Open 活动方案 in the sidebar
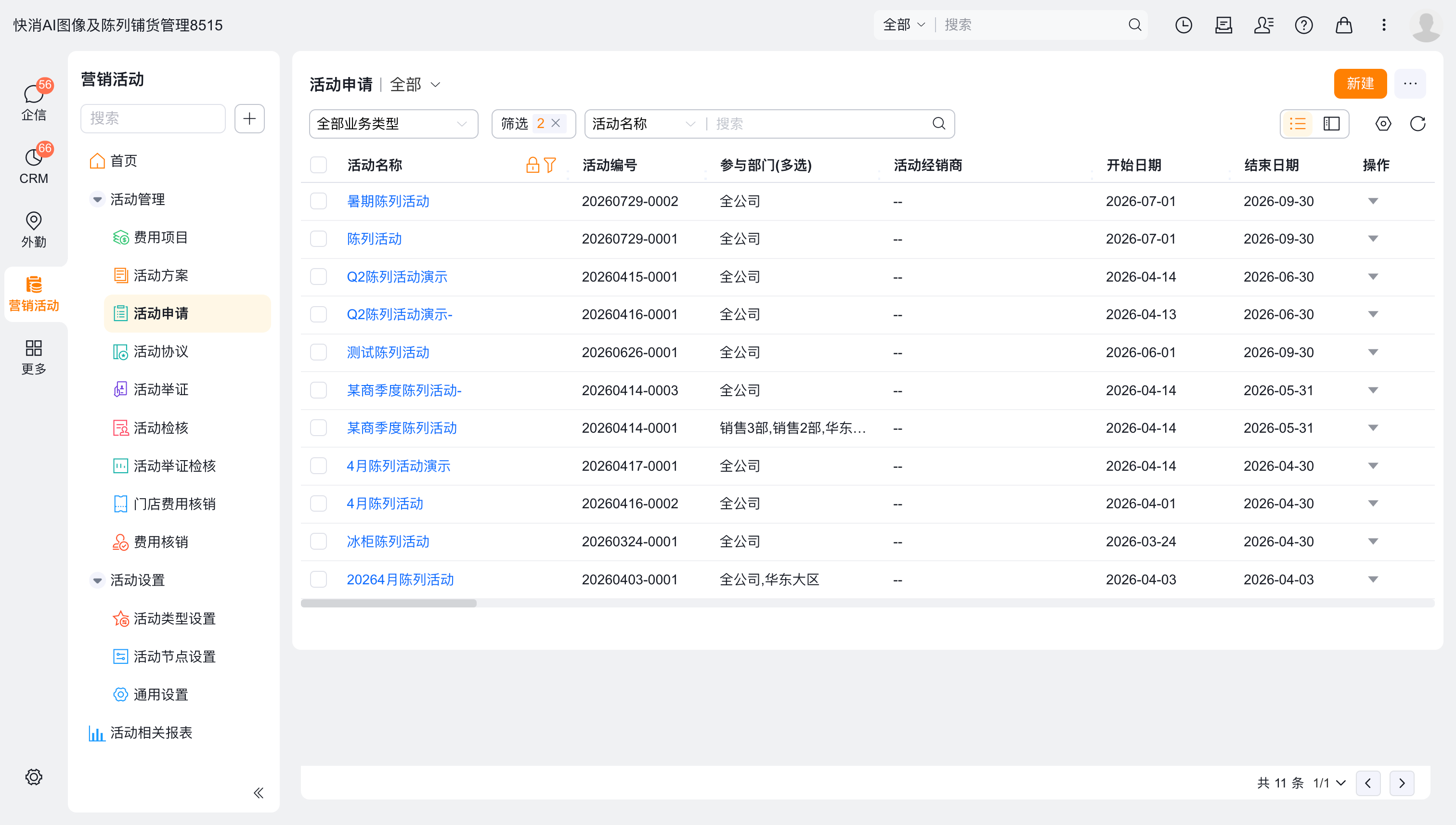This screenshot has width=1456, height=825. click(188, 275)
